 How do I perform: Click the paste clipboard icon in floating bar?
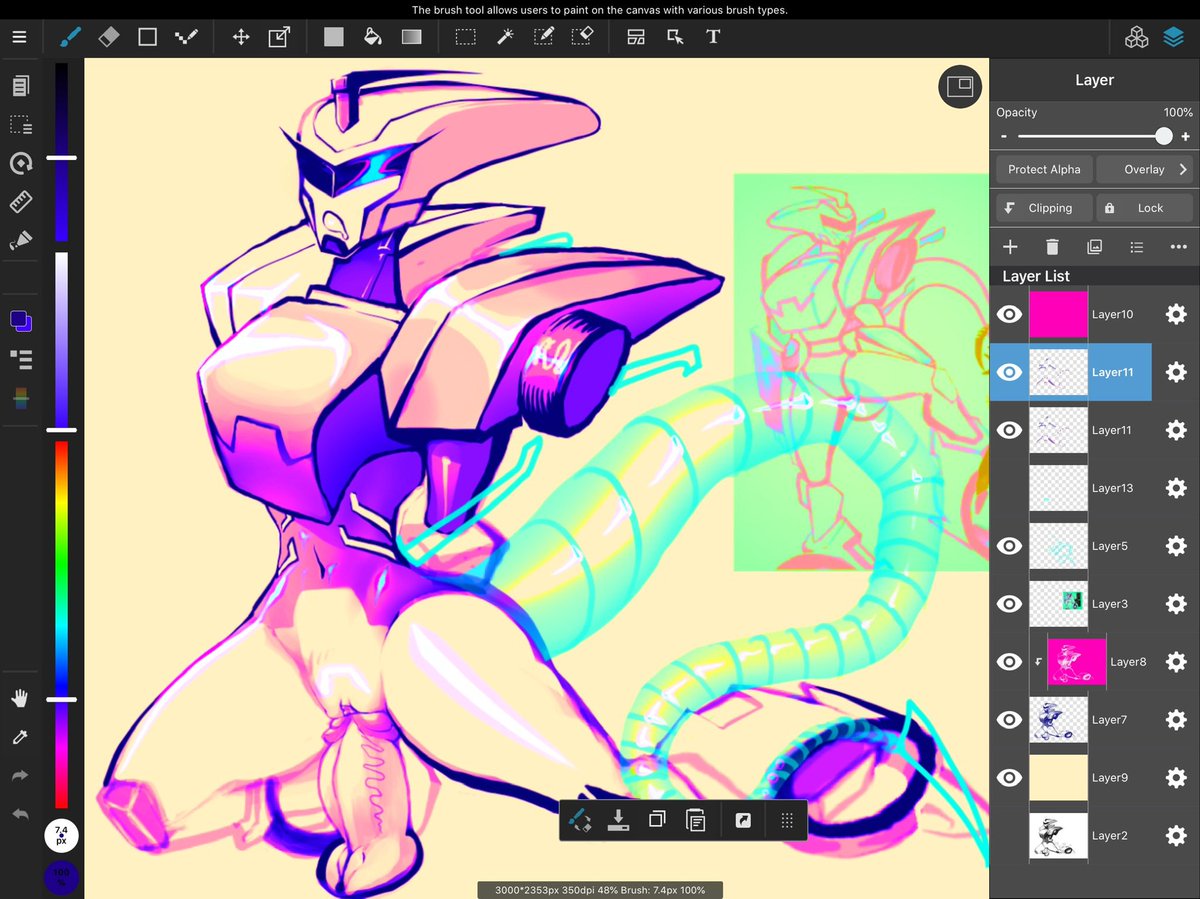tap(696, 820)
